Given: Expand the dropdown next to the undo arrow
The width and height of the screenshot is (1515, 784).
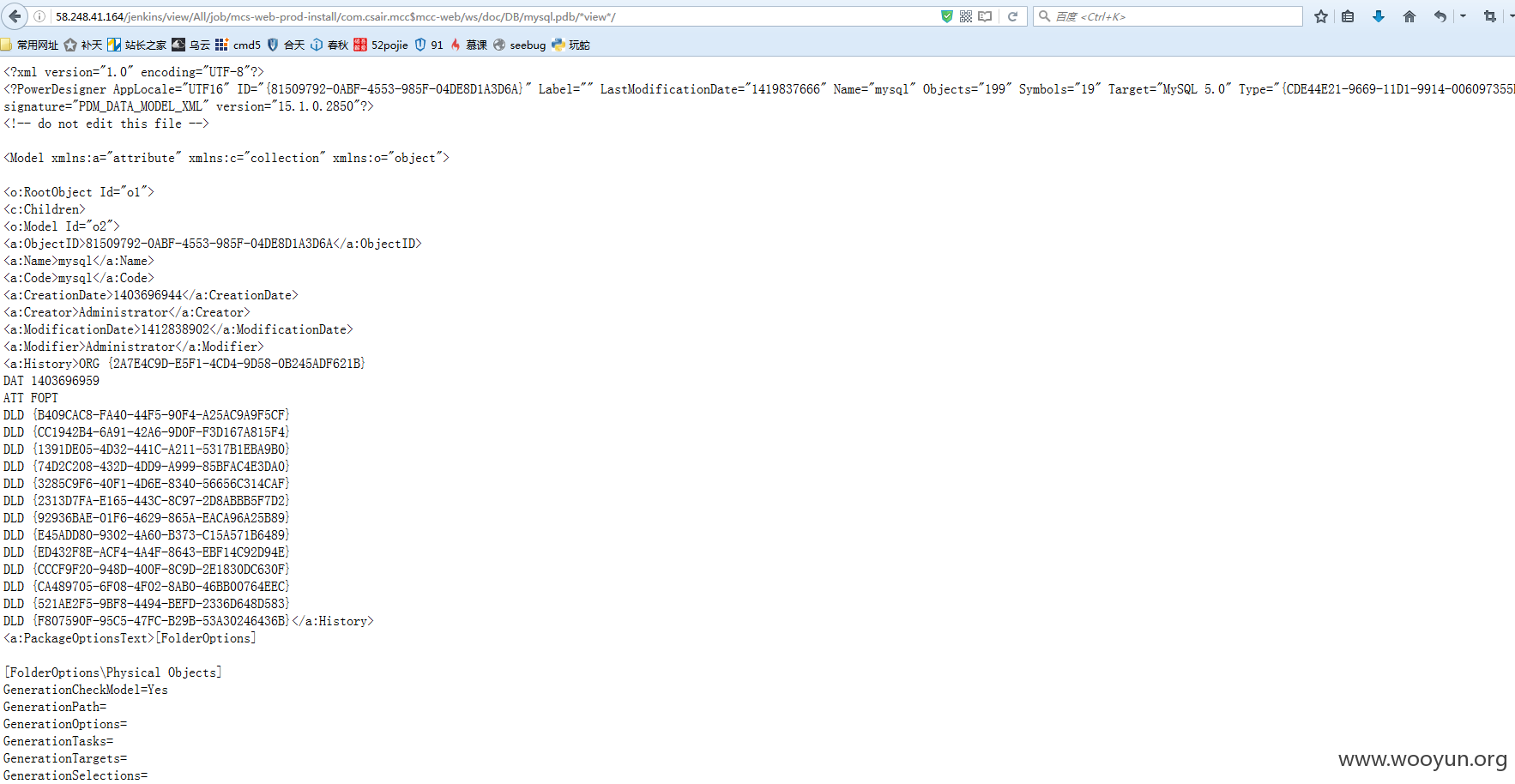Looking at the screenshot, I should tap(1463, 16).
